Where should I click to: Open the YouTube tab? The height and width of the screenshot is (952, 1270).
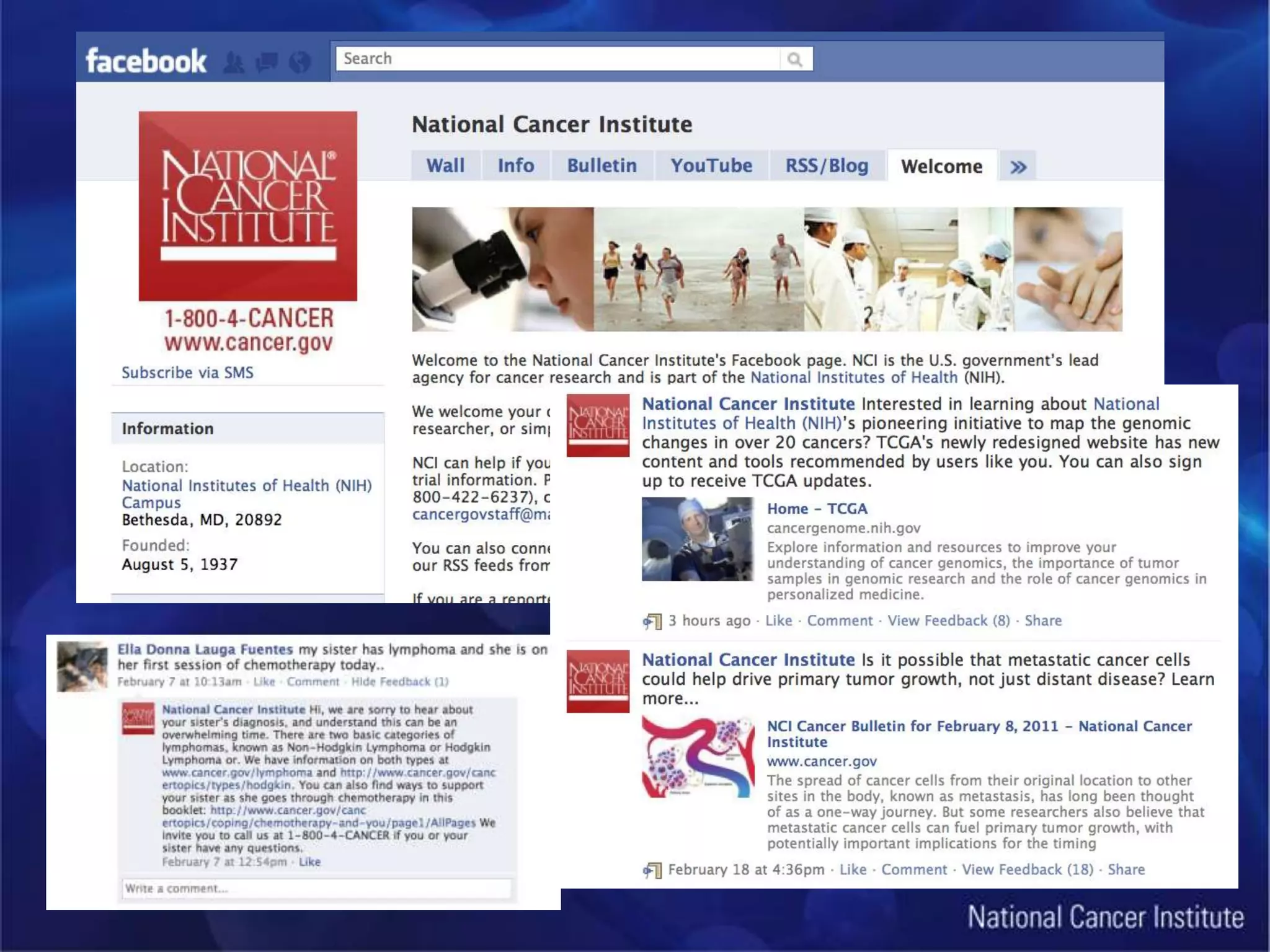711,165
